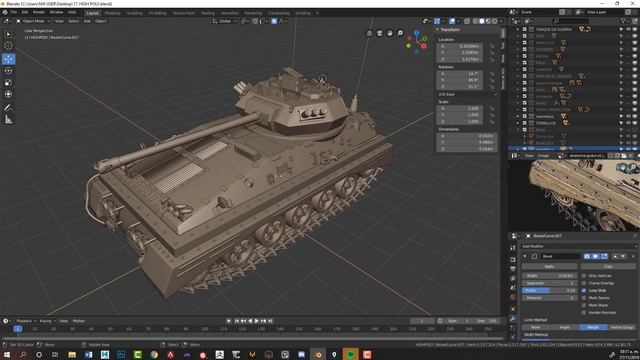640x360 pixels.
Task: Open the Object Mode dropdown
Action: pos(33,21)
